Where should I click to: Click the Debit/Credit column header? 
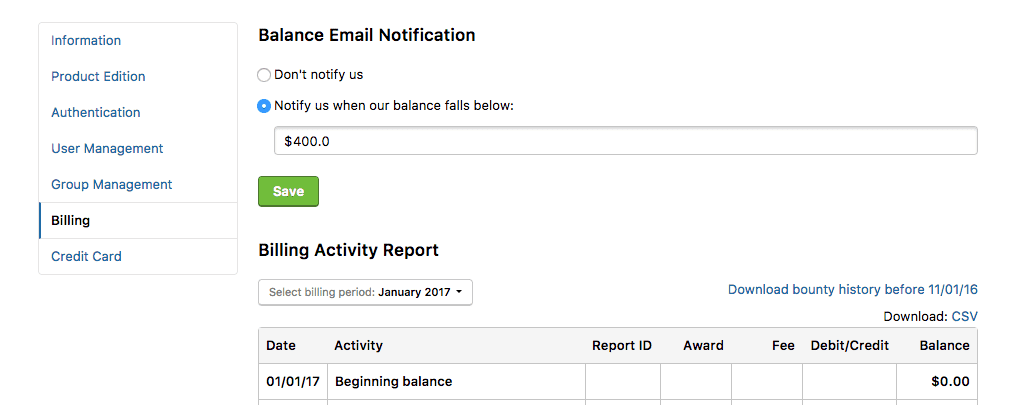click(849, 346)
